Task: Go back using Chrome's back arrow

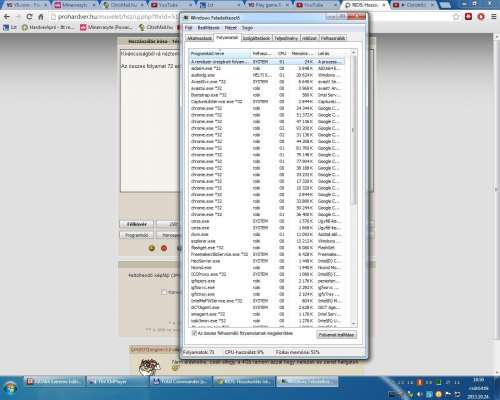Action: 6,17
